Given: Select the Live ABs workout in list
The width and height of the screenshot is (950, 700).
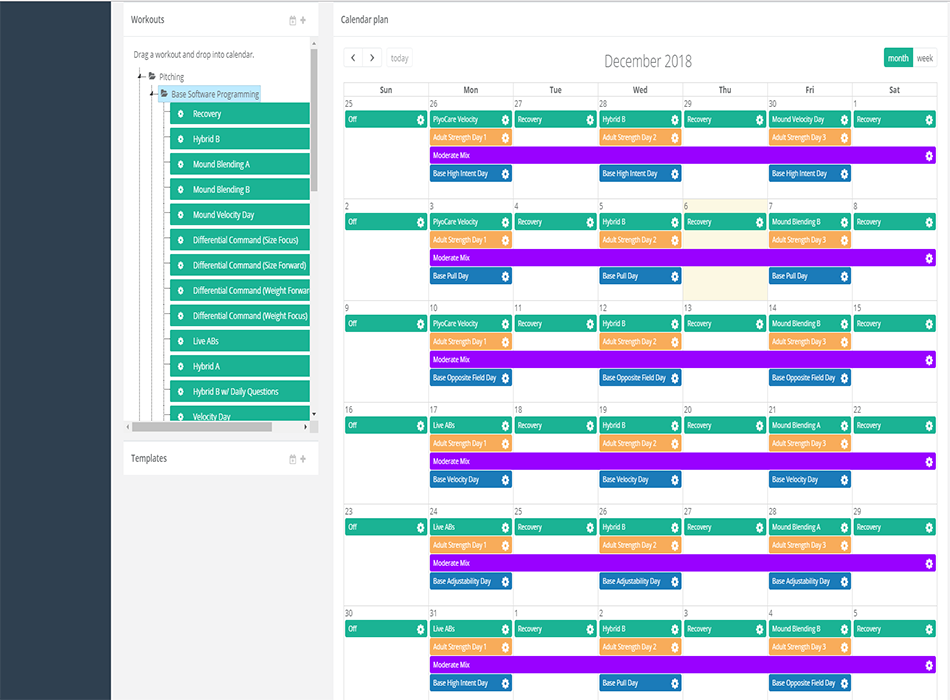Looking at the screenshot, I should click(x=240, y=341).
